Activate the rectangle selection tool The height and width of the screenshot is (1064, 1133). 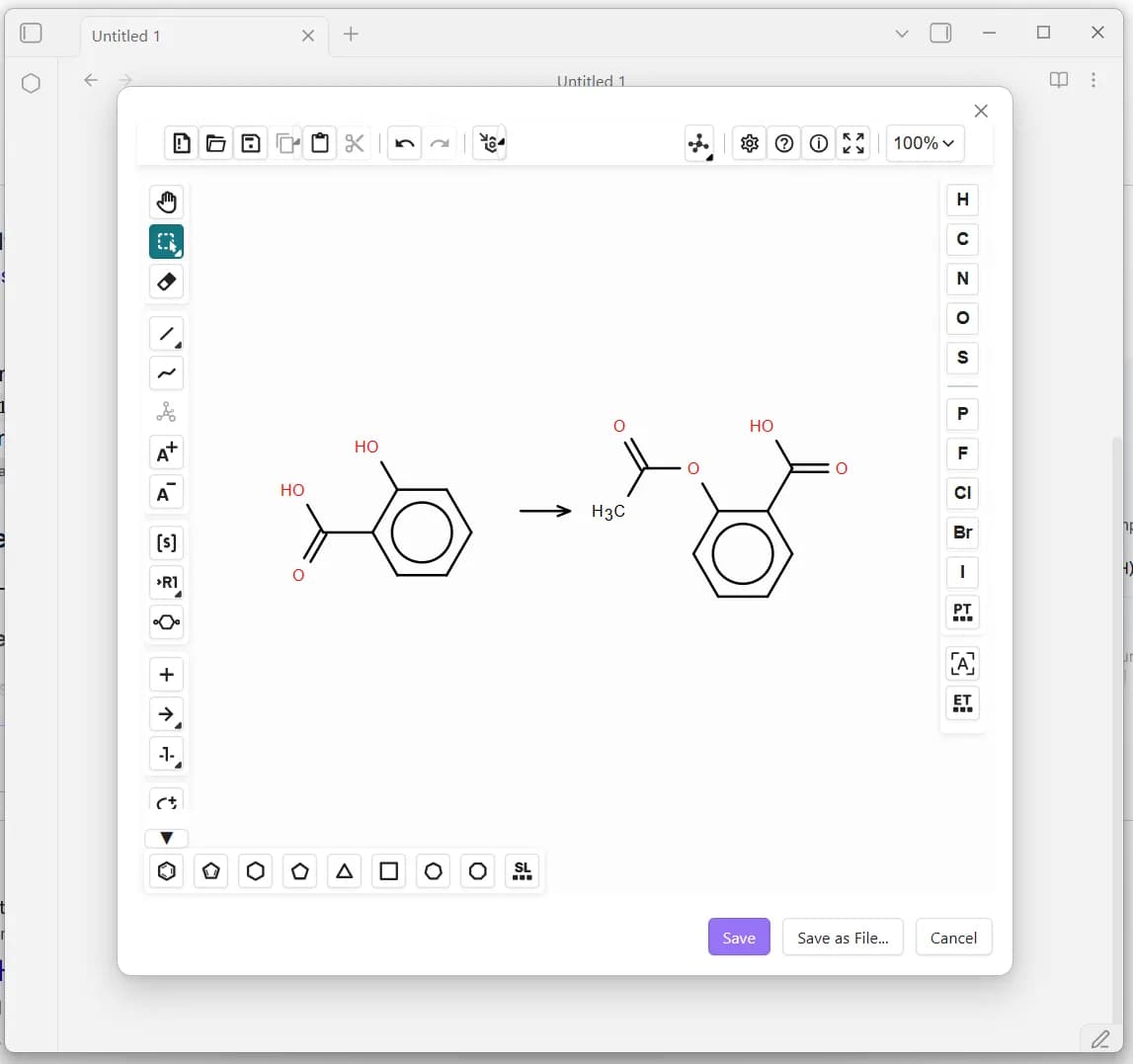[166, 241]
